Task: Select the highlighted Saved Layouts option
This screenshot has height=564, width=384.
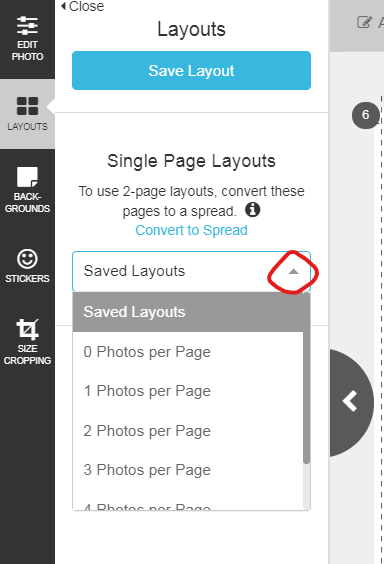Action: tap(188, 312)
